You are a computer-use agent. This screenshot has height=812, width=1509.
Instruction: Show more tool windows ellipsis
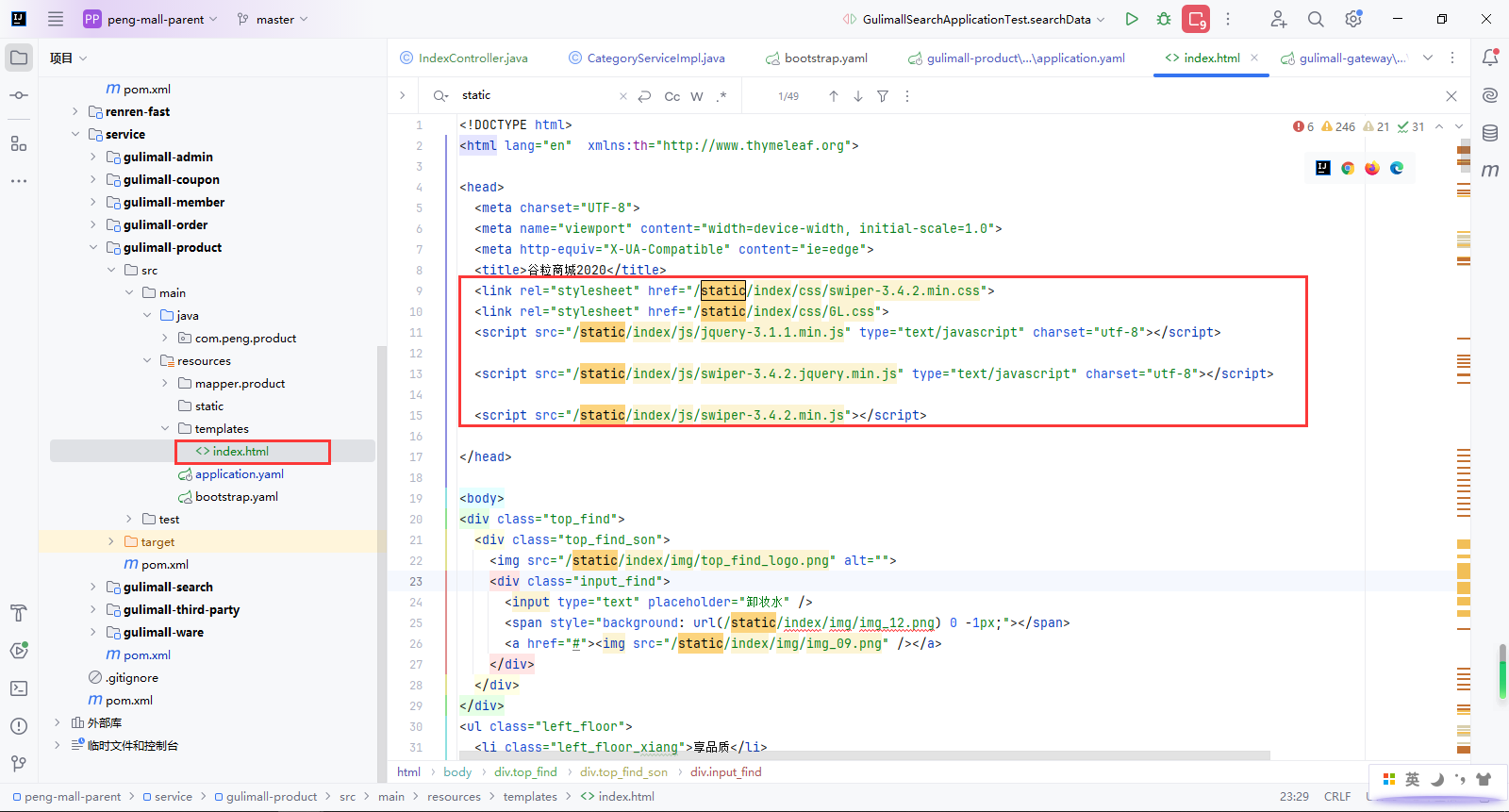[x=19, y=180]
